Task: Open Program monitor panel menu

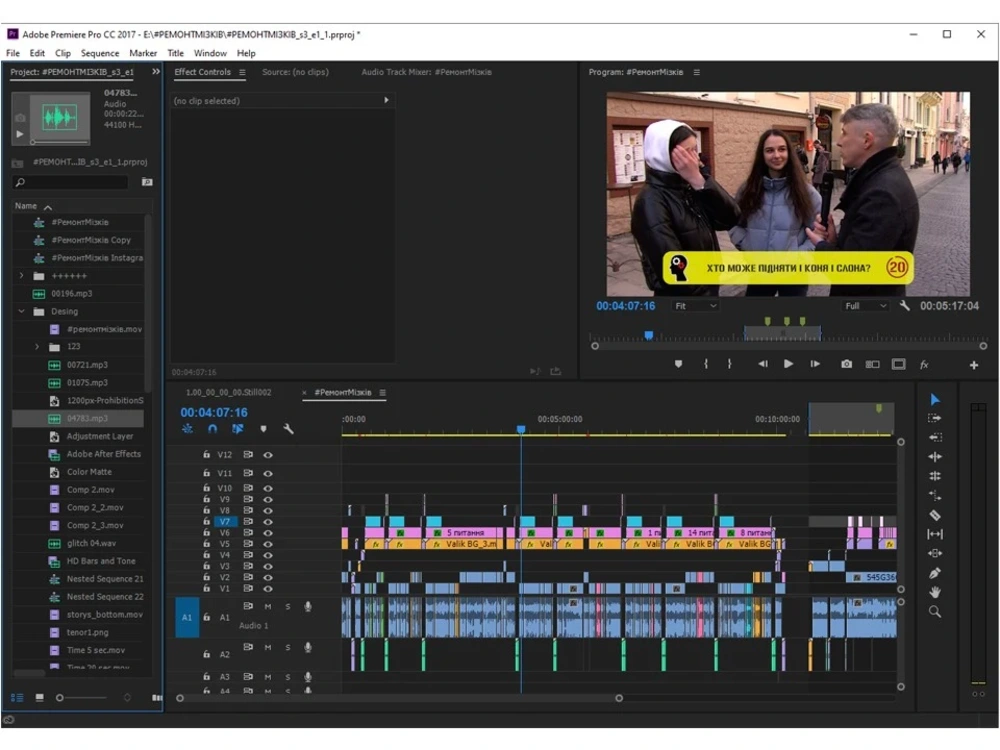Action: [696, 73]
